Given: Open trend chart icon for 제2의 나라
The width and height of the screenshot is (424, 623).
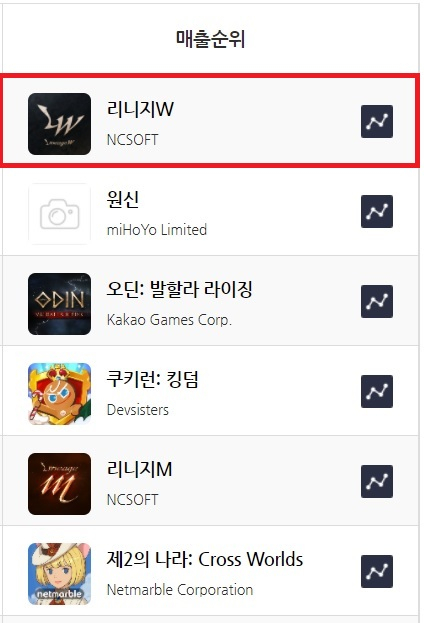Looking at the screenshot, I should click(x=377, y=571).
